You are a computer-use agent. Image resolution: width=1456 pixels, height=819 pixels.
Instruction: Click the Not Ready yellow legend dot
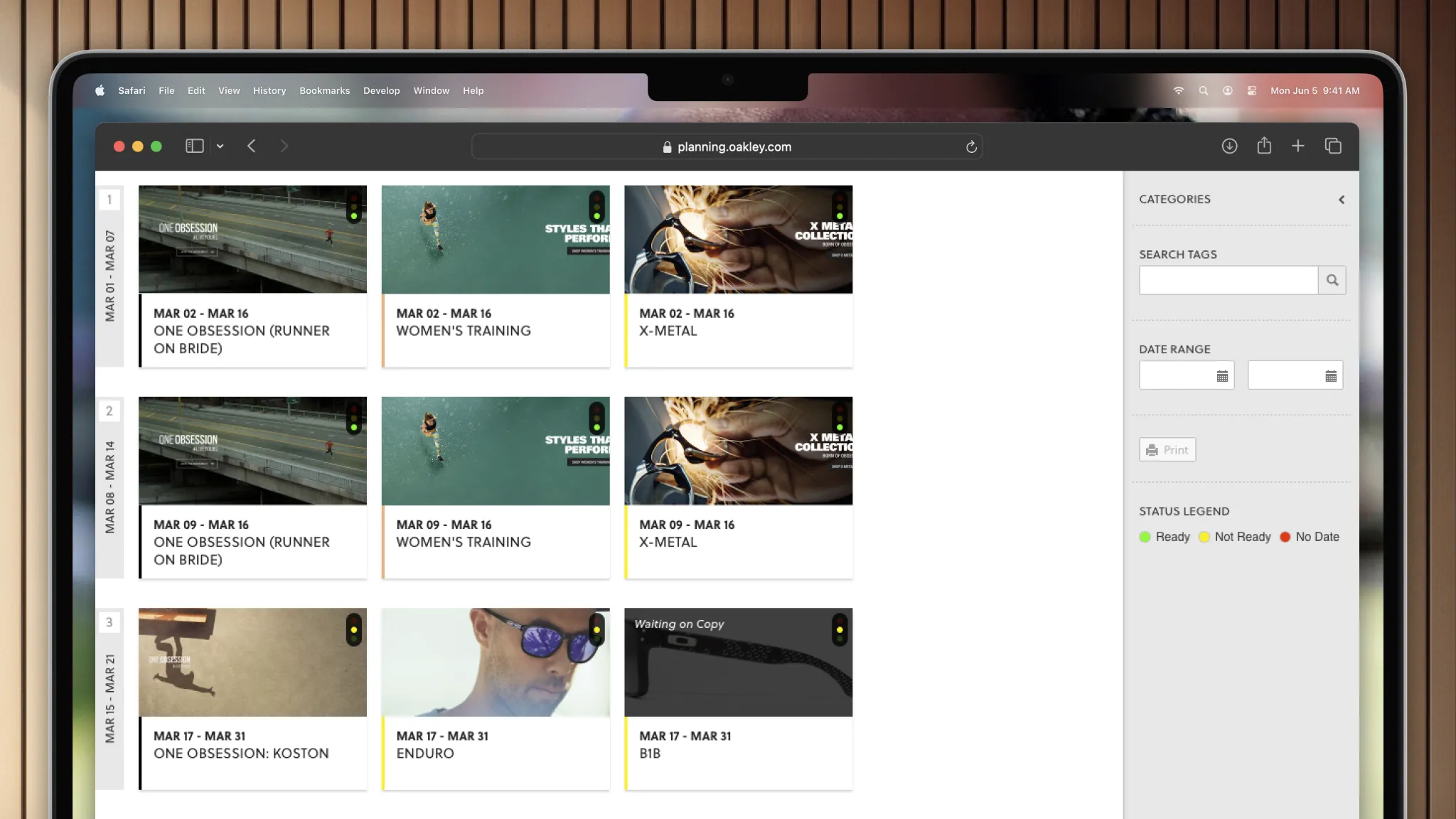click(1204, 537)
